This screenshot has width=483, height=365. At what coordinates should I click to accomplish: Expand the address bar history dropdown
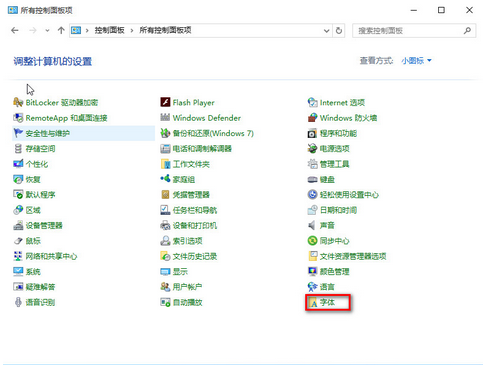click(x=327, y=31)
